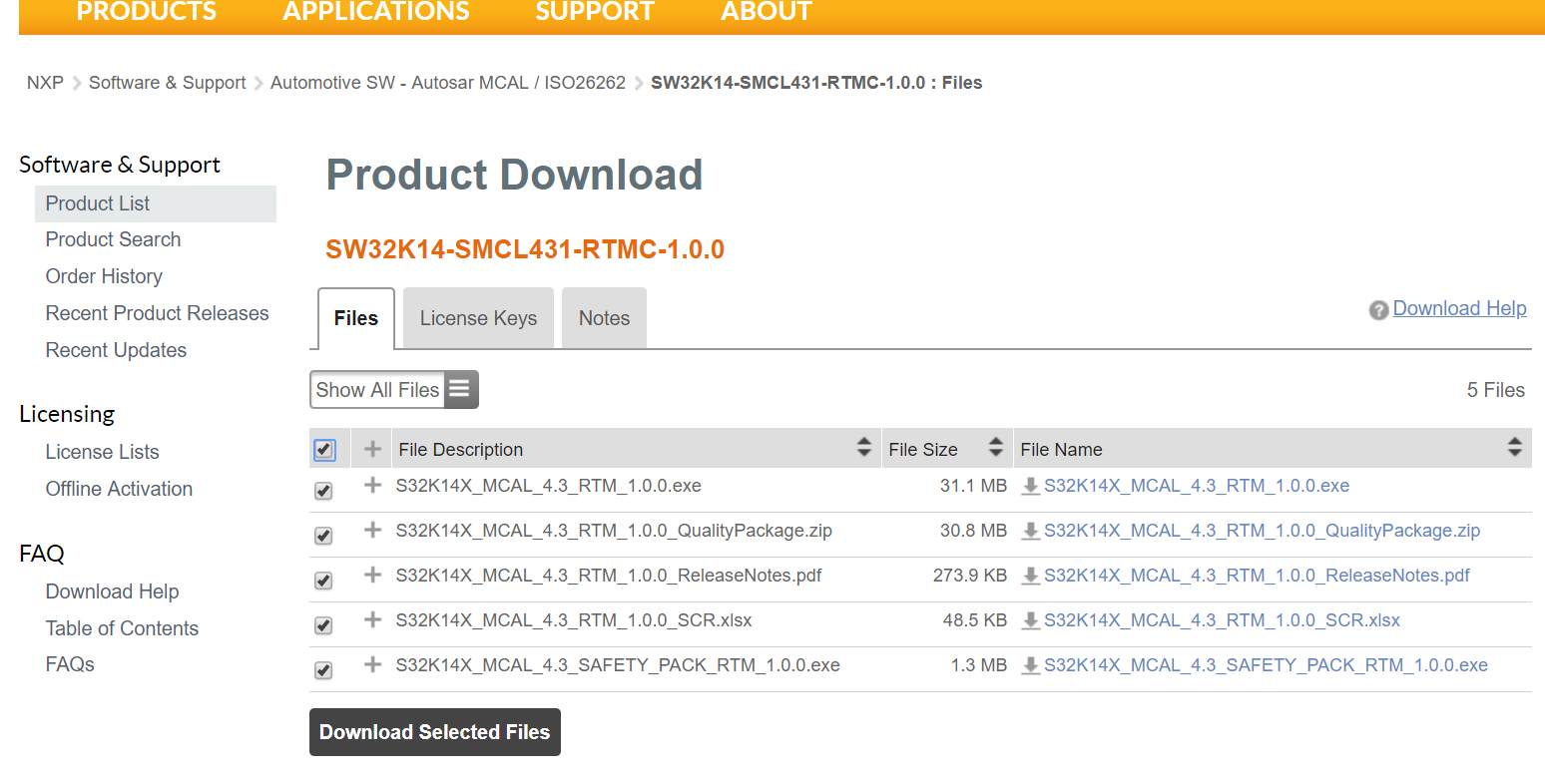The width and height of the screenshot is (1545, 784).
Task: Open Product Search in sidebar
Action: (113, 239)
